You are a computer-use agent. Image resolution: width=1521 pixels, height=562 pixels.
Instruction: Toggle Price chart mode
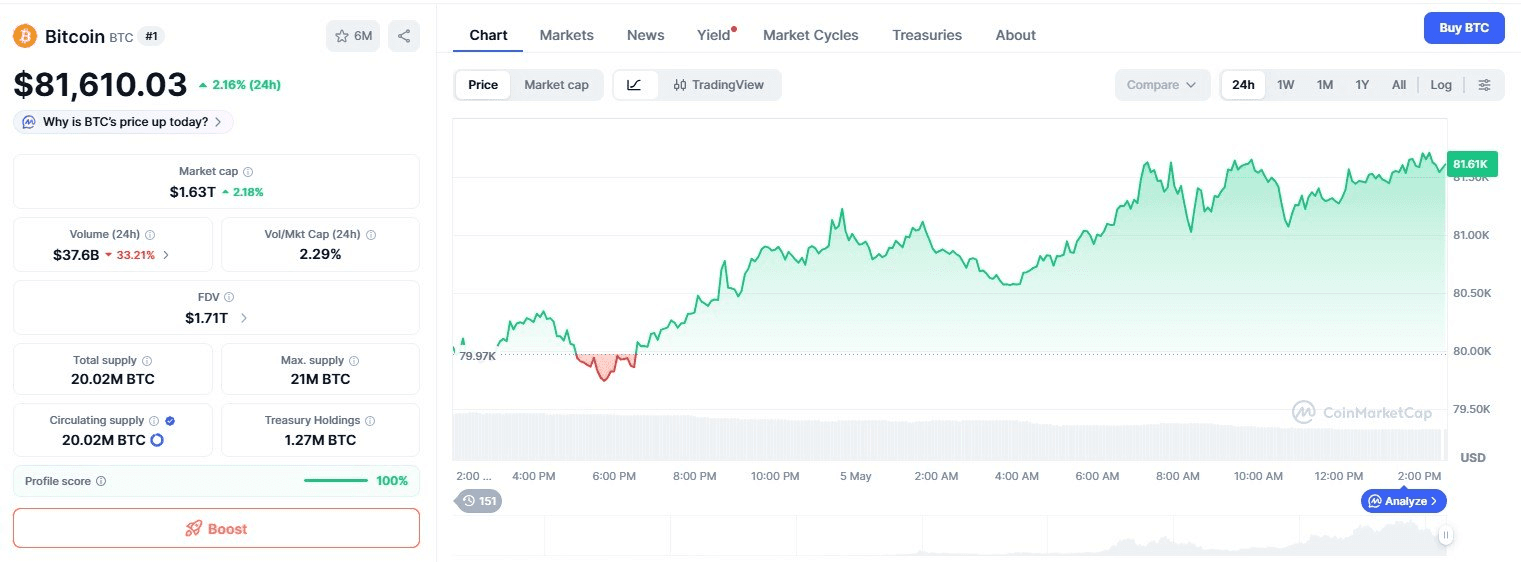tap(483, 85)
